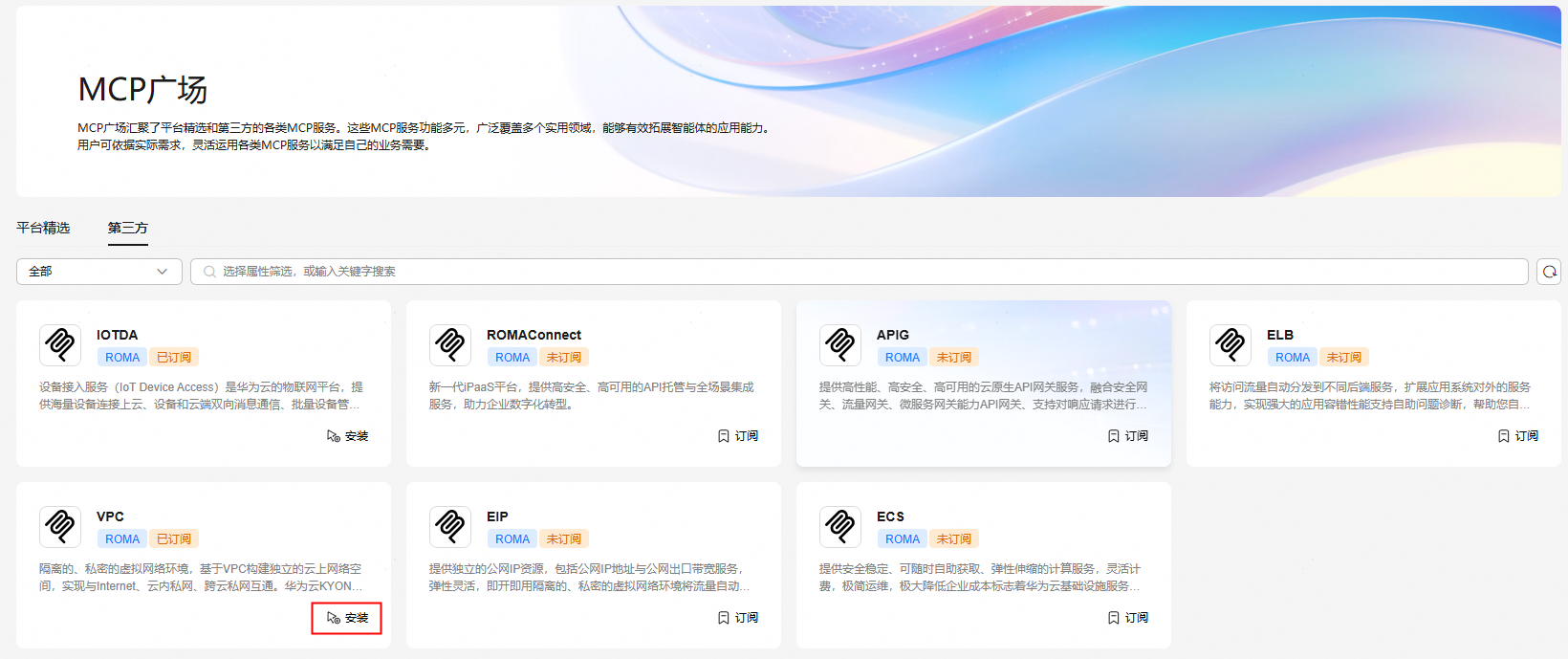
Task: Click the ROMA tag on ROMAConnect card
Action: click(x=512, y=358)
